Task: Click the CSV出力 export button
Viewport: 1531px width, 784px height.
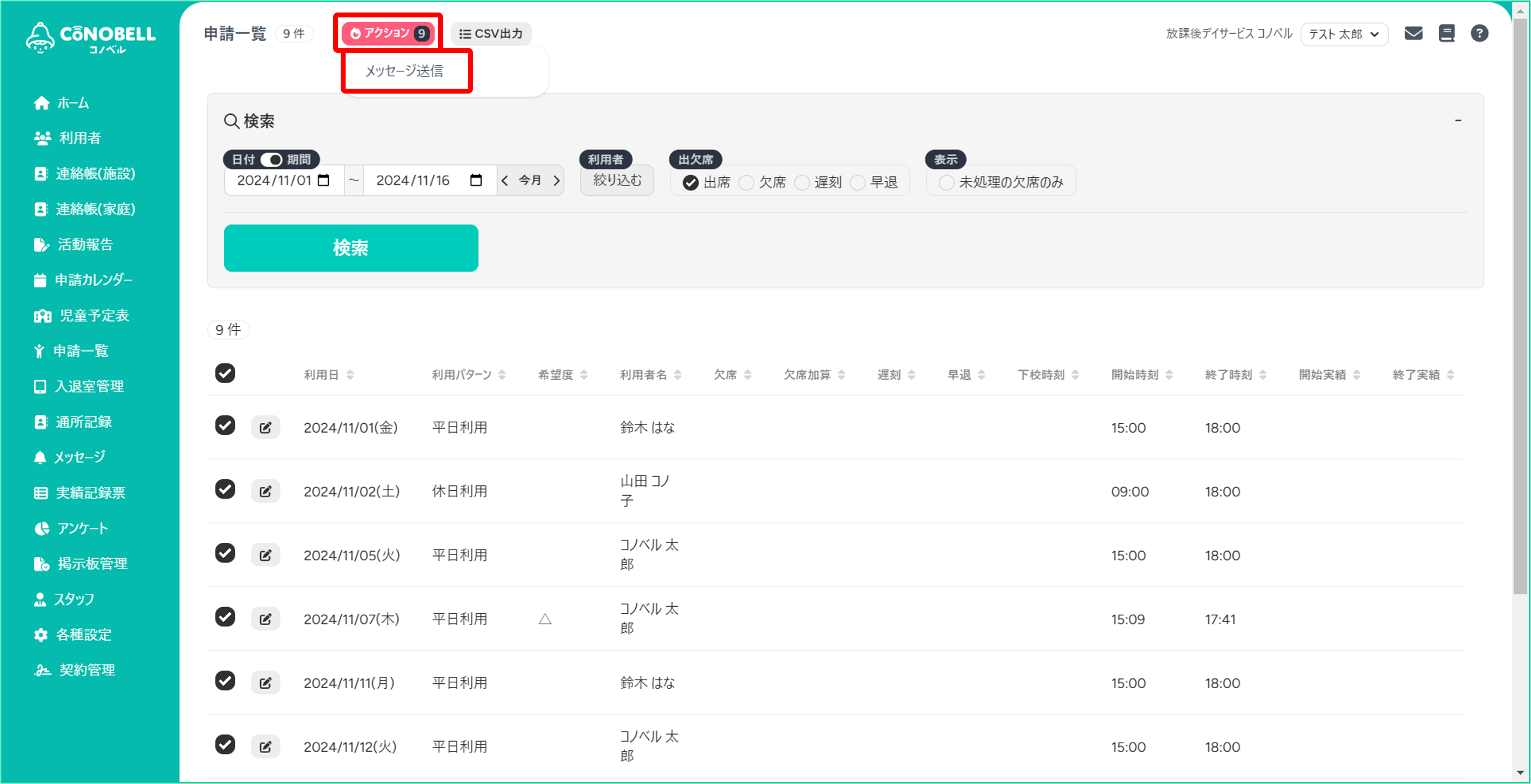Action: (491, 33)
